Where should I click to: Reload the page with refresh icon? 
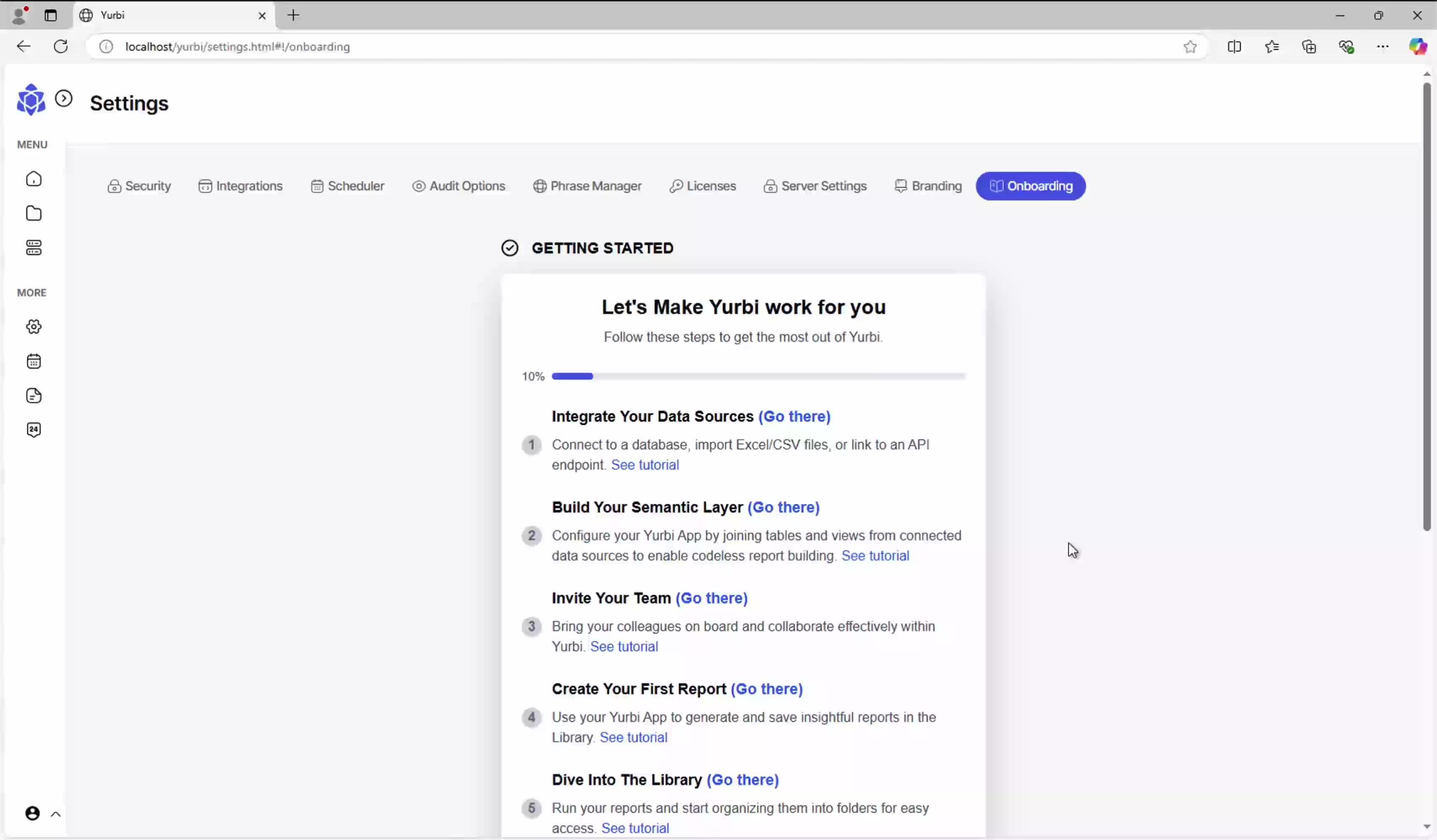pos(61,47)
